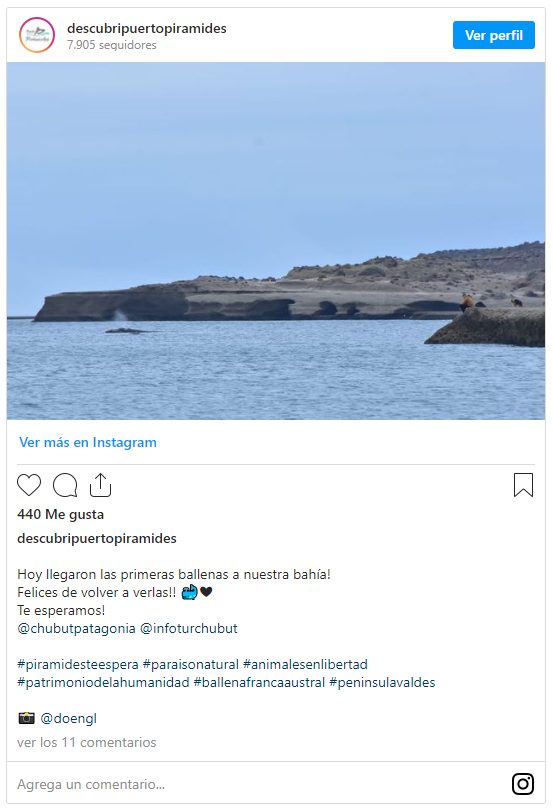
Task: Open the @chubutpatagonia mention
Action: [x=77, y=629]
